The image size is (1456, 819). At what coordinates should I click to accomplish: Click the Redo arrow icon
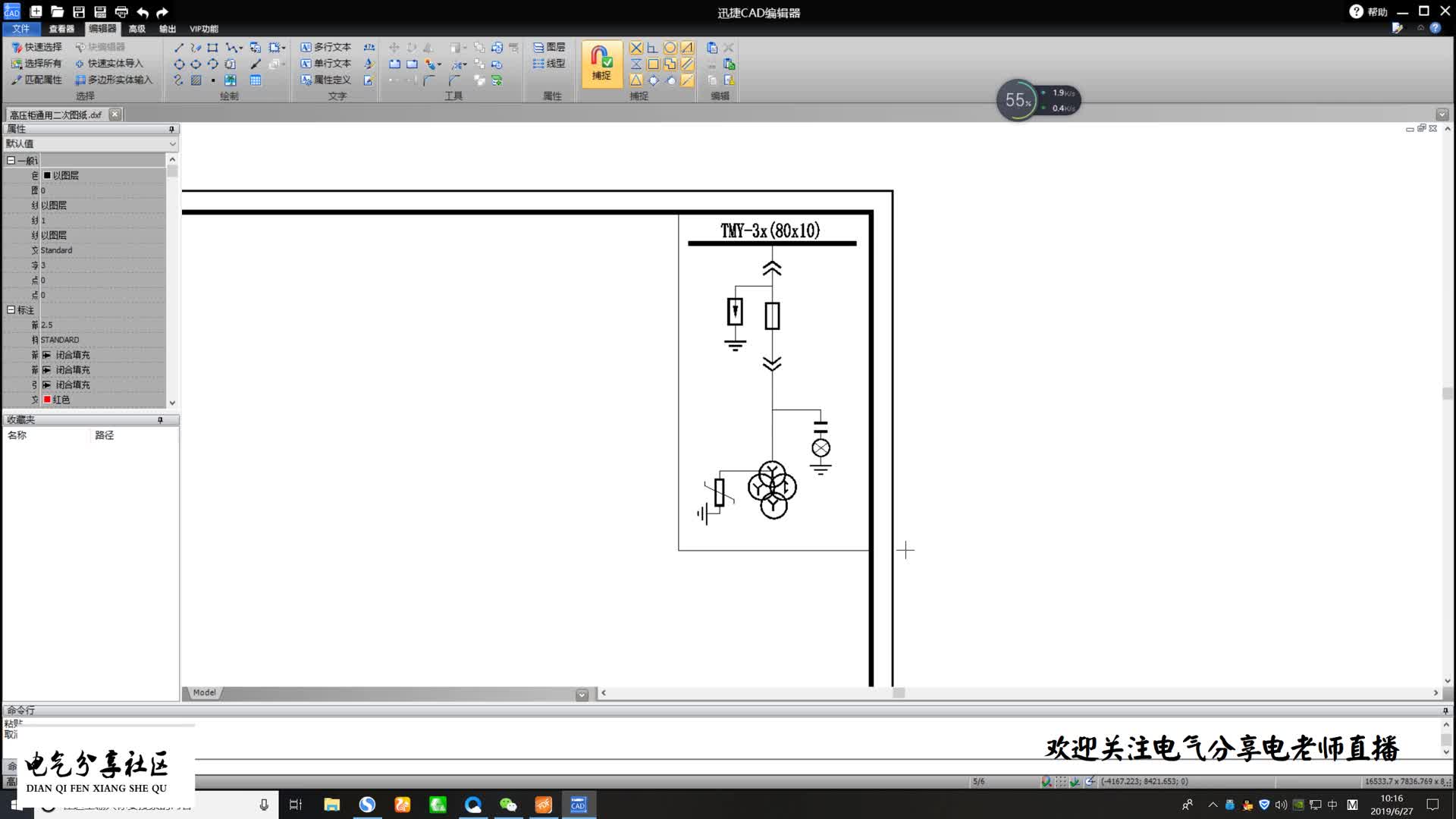(162, 12)
